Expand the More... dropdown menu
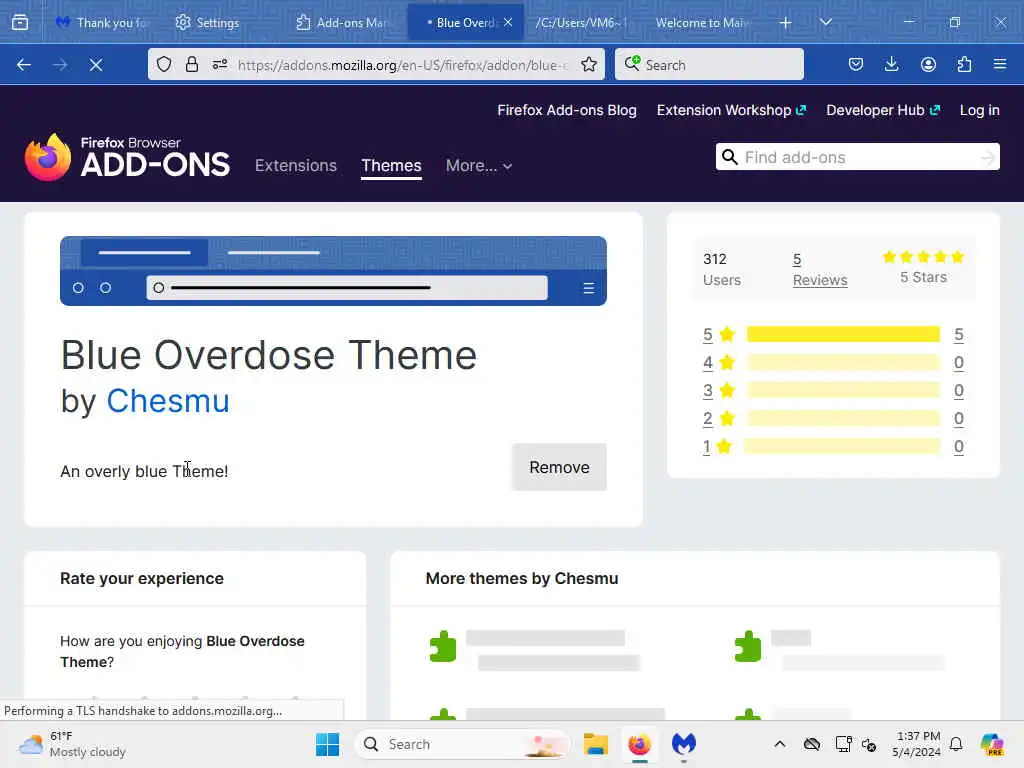This screenshot has height=768, width=1024. [479, 165]
